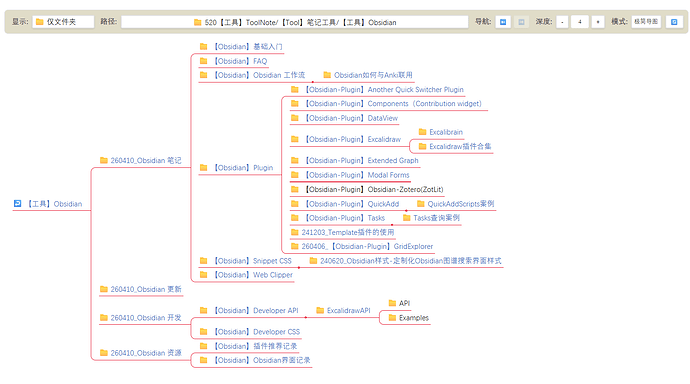Click the folder icon of 【Obsidian】Snippet CSS
The image size is (690, 384).
(x=203, y=260)
